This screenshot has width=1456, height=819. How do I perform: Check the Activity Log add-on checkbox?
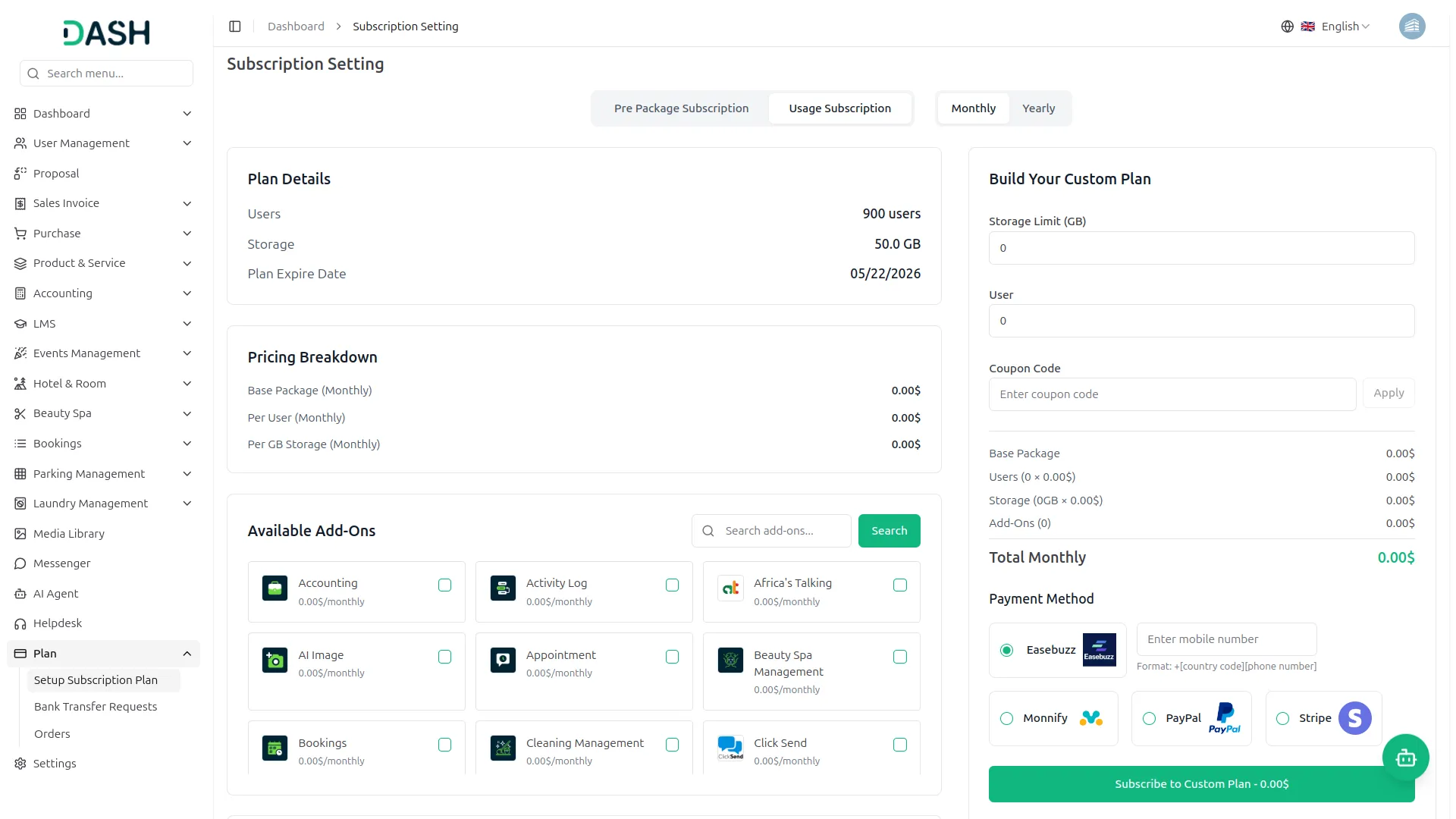(672, 585)
